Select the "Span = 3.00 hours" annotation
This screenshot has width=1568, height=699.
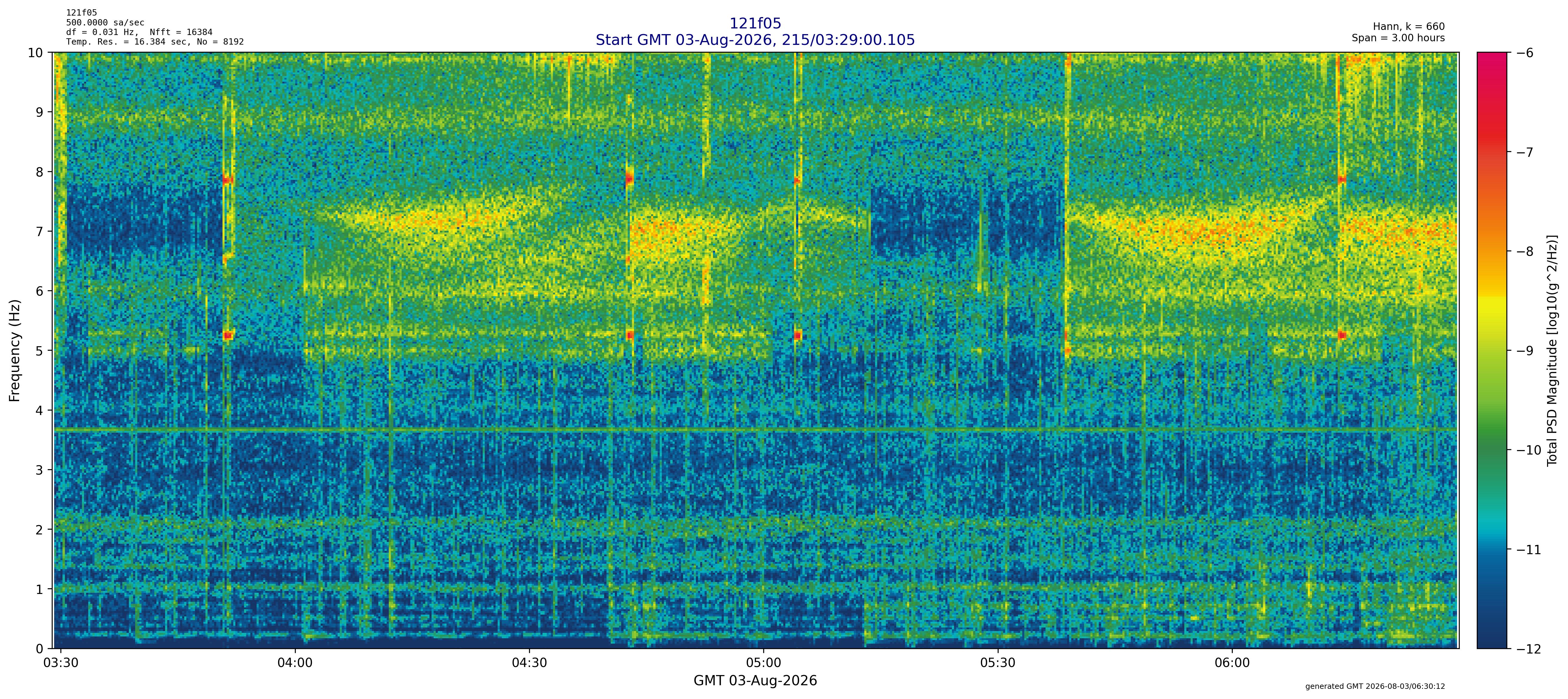(1398, 38)
